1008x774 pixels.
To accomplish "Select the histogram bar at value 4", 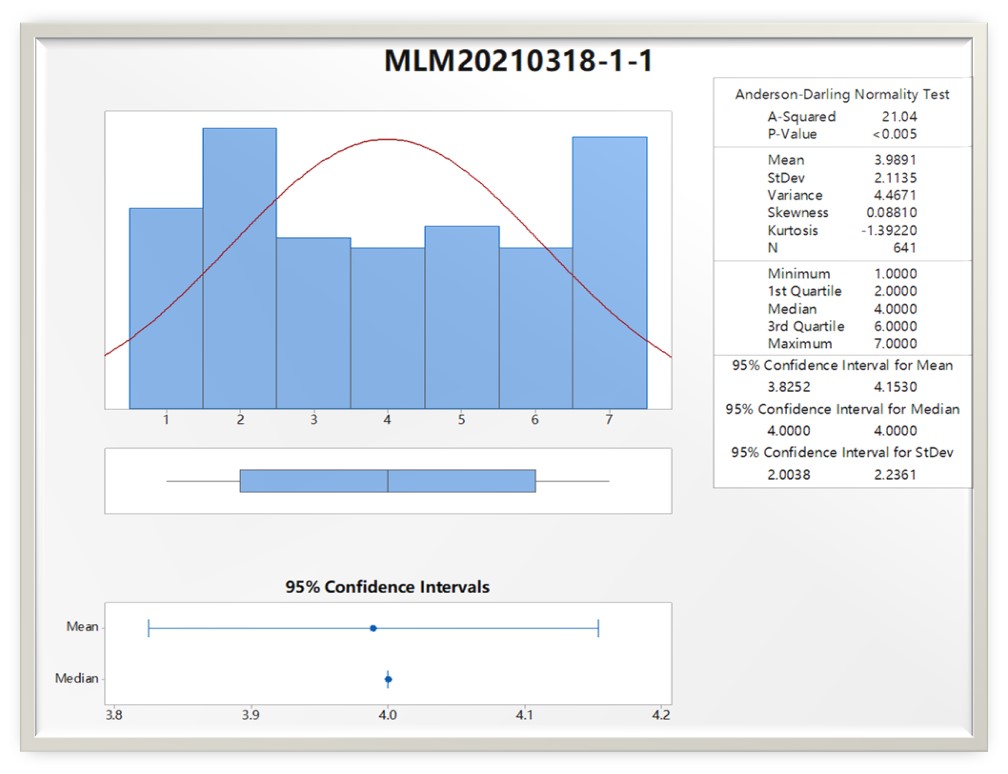I will point(387,328).
